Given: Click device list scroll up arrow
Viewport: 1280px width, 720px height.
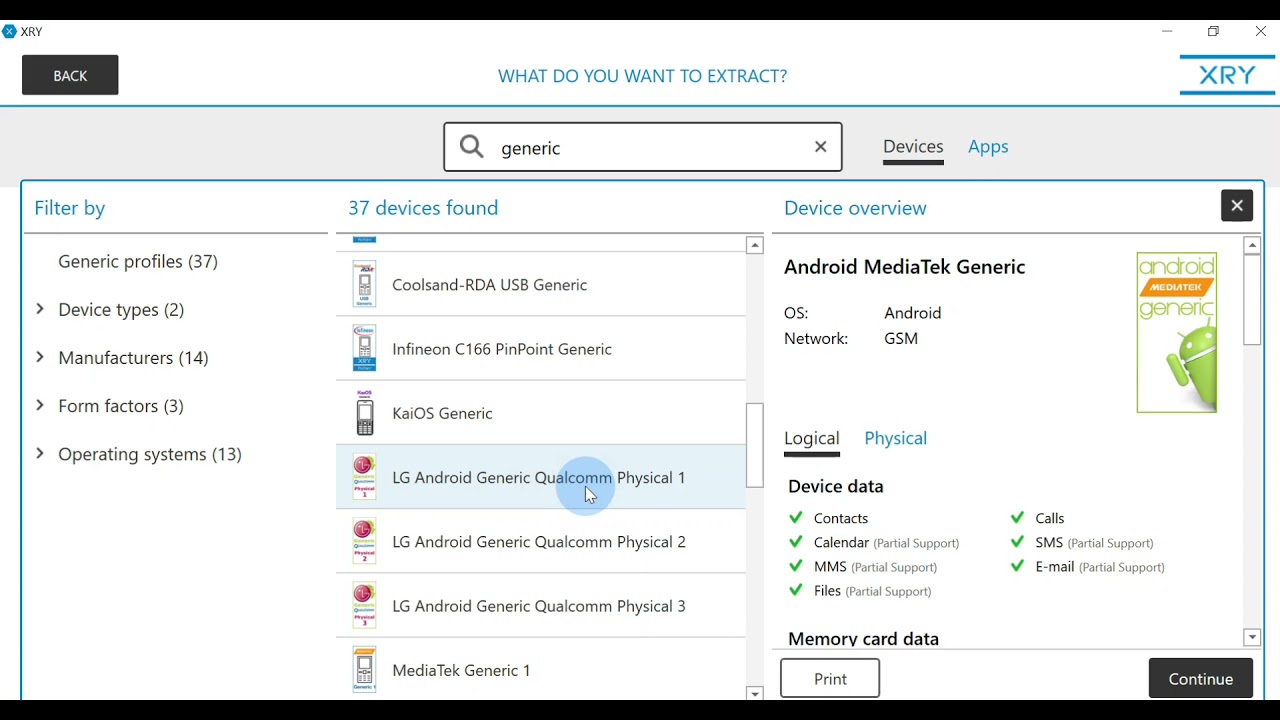Looking at the screenshot, I should tap(755, 246).
